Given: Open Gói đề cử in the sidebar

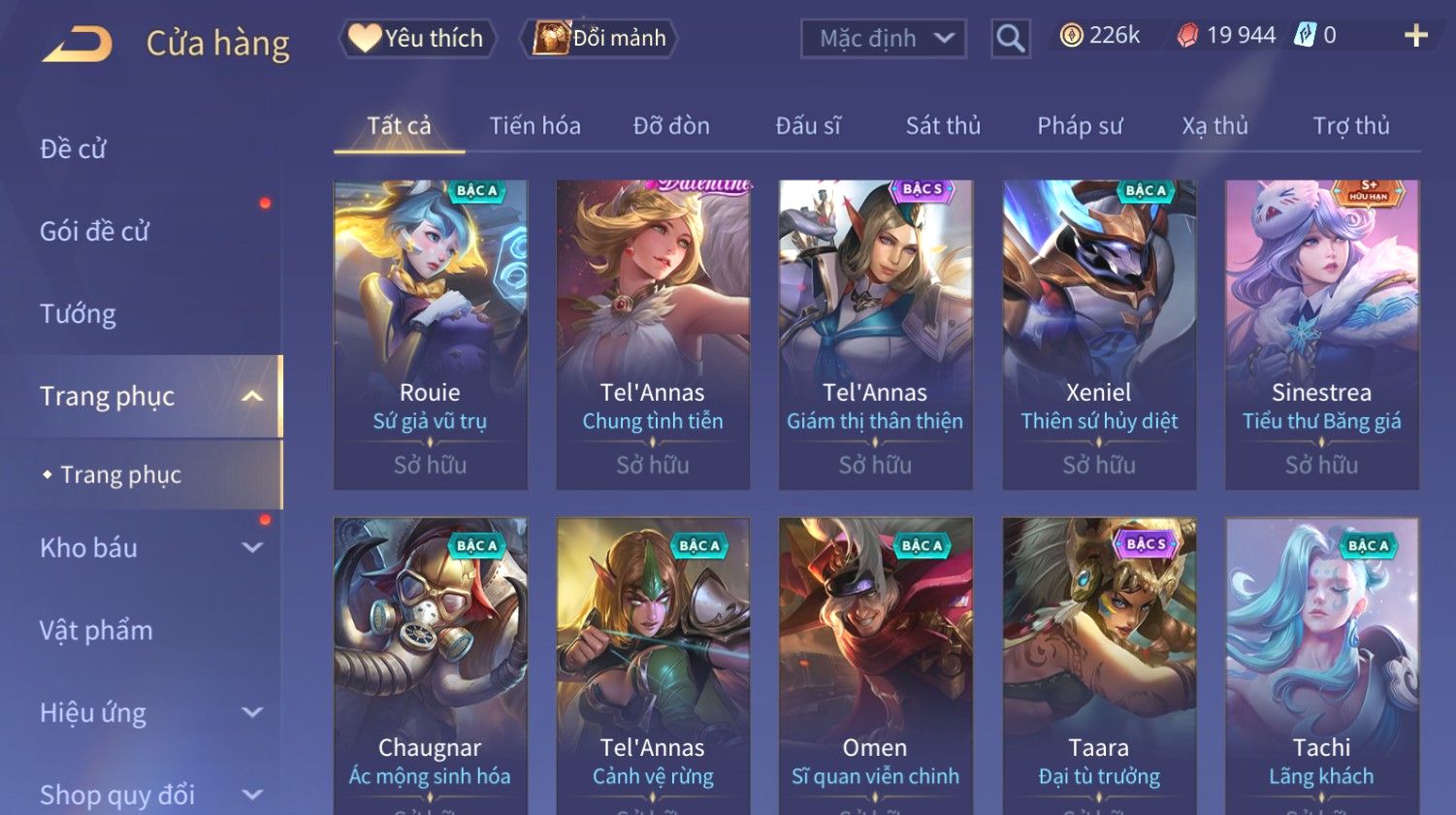Looking at the screenshot, I should click(94, 232).
